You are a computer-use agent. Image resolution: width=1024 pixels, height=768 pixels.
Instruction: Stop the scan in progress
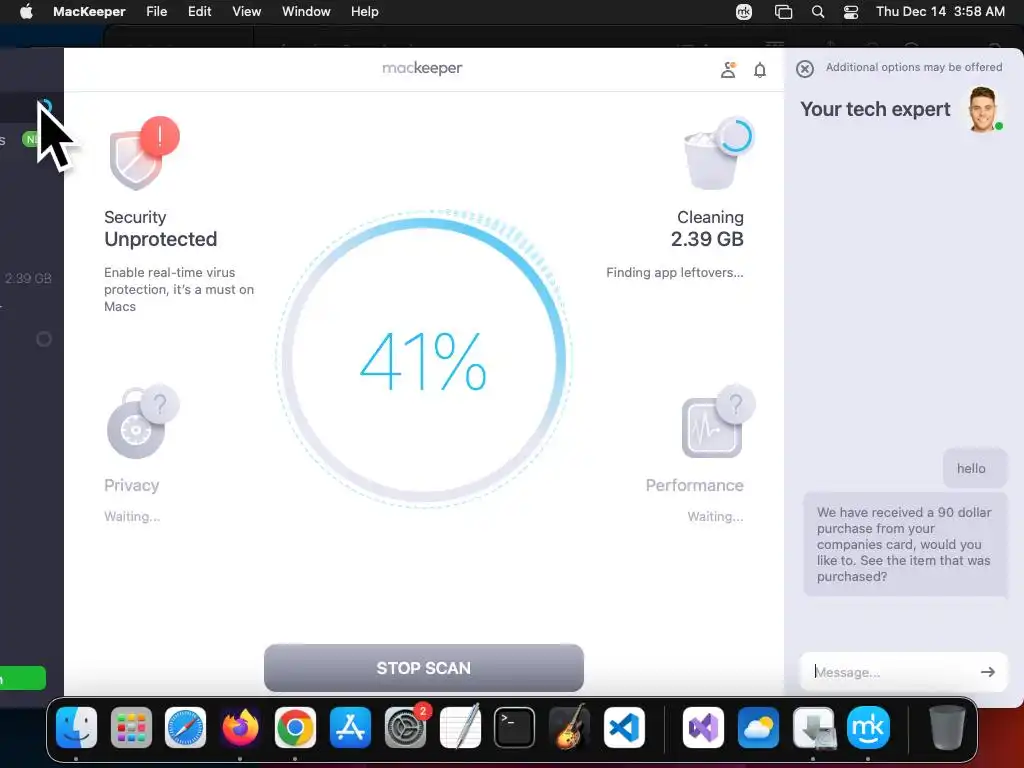coord(423,667)
